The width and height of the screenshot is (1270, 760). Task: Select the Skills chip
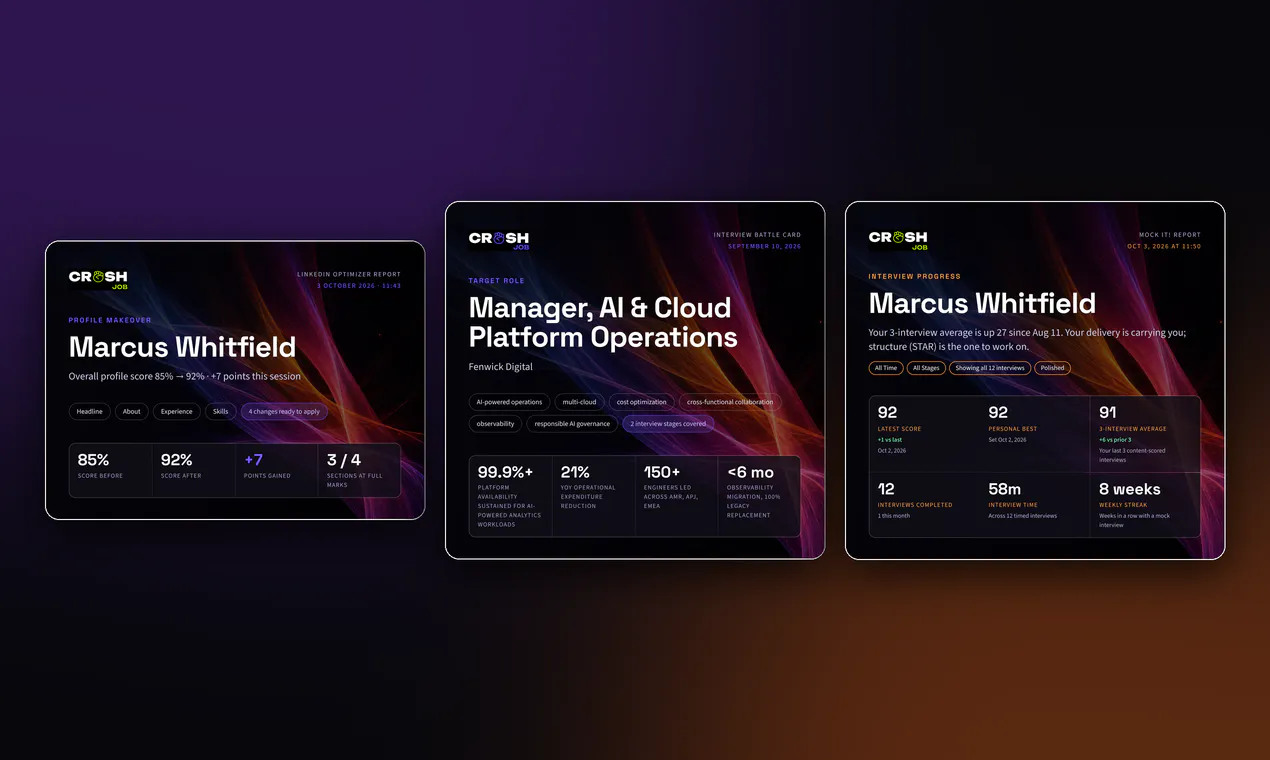click(x=220, y=411)
